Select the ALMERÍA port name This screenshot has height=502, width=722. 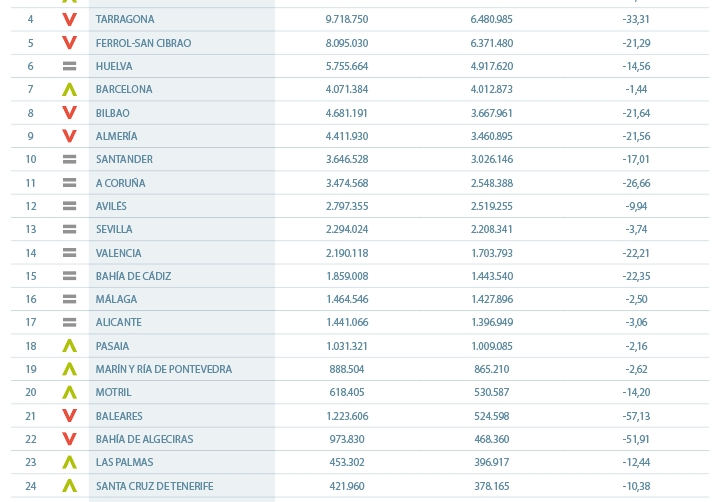click(116, 136)
